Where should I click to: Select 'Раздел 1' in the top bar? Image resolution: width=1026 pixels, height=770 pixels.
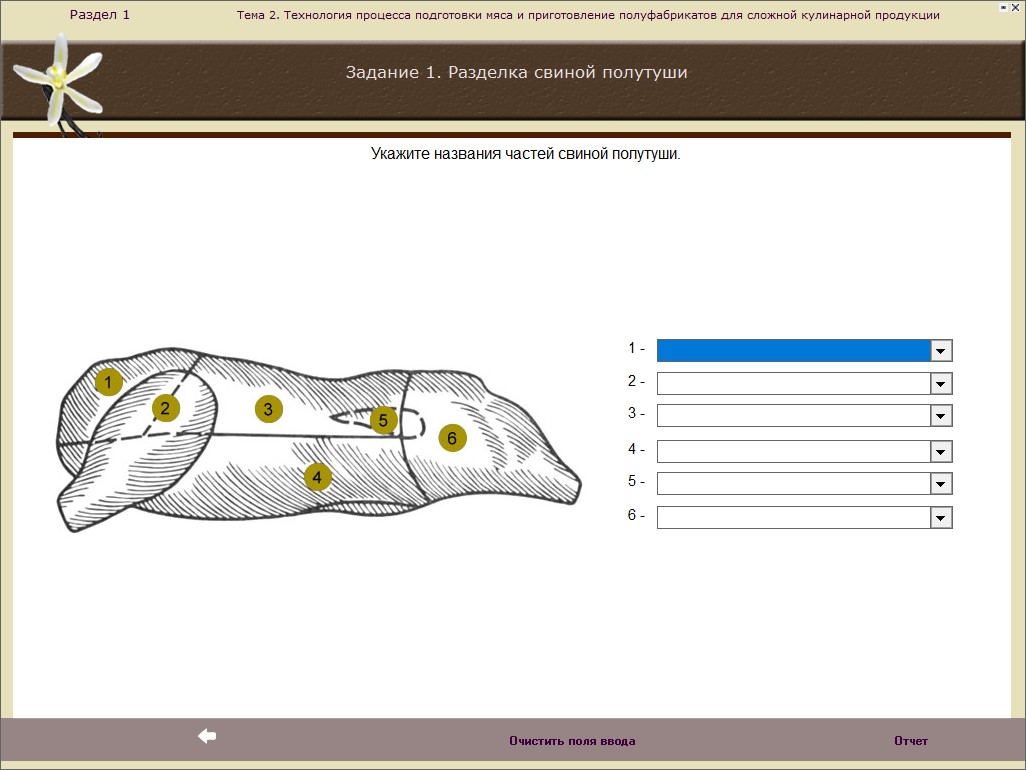99,15
